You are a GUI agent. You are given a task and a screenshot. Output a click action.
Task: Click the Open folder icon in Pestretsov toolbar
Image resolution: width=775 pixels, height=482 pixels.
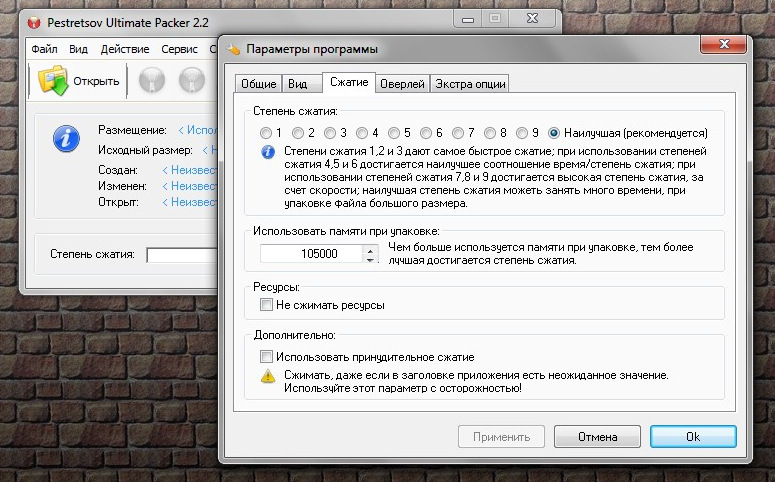point(53,80)
